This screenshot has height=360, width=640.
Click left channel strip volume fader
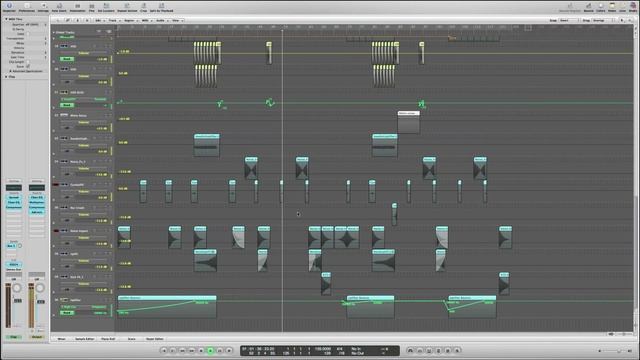click(x=18, y=301)
